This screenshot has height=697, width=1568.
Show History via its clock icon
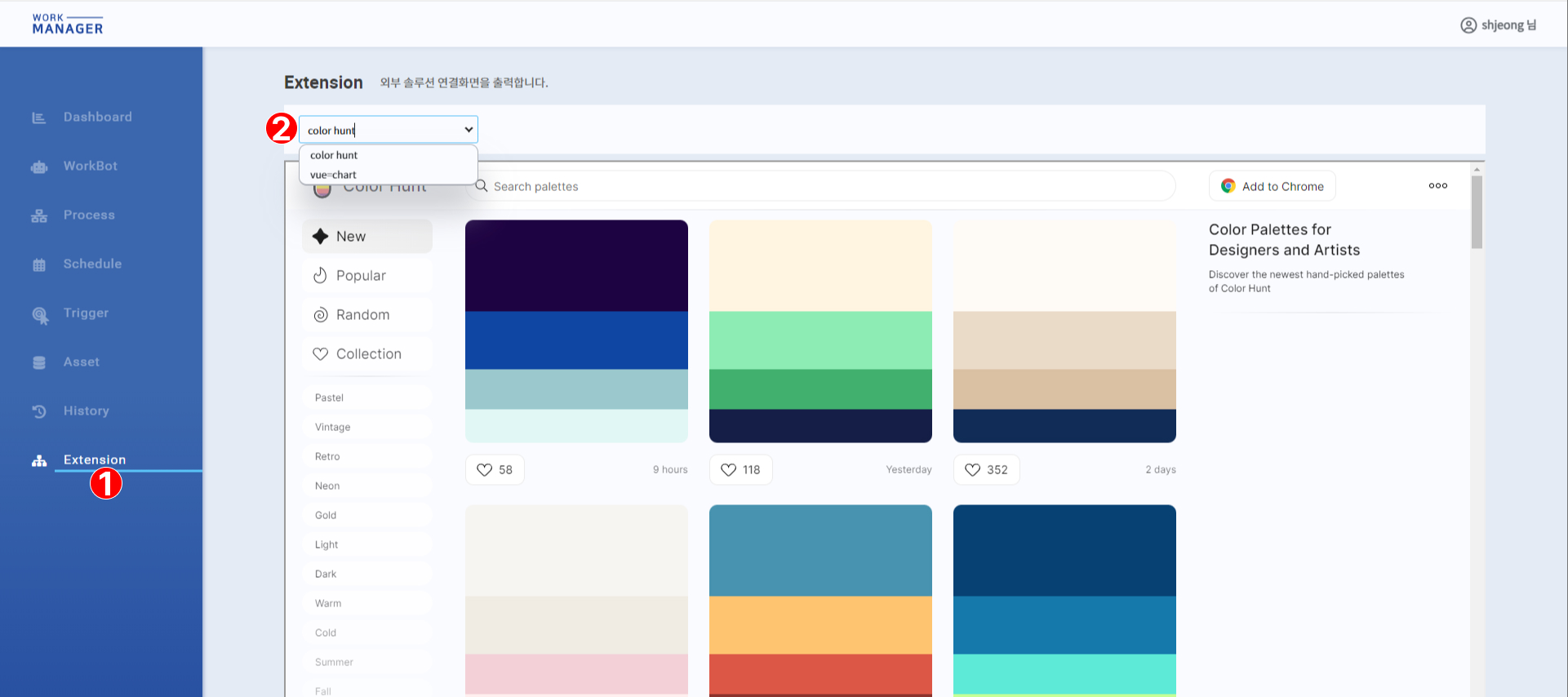coord(38,411)
